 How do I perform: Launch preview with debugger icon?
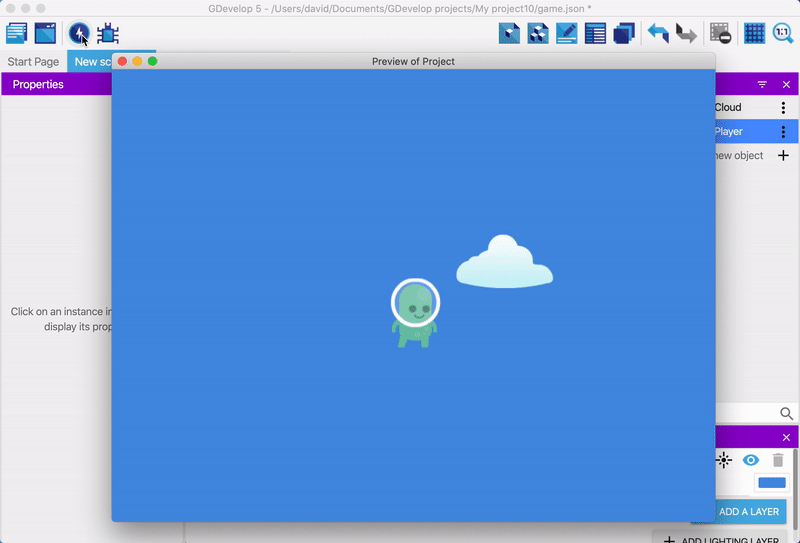point(108,34)
